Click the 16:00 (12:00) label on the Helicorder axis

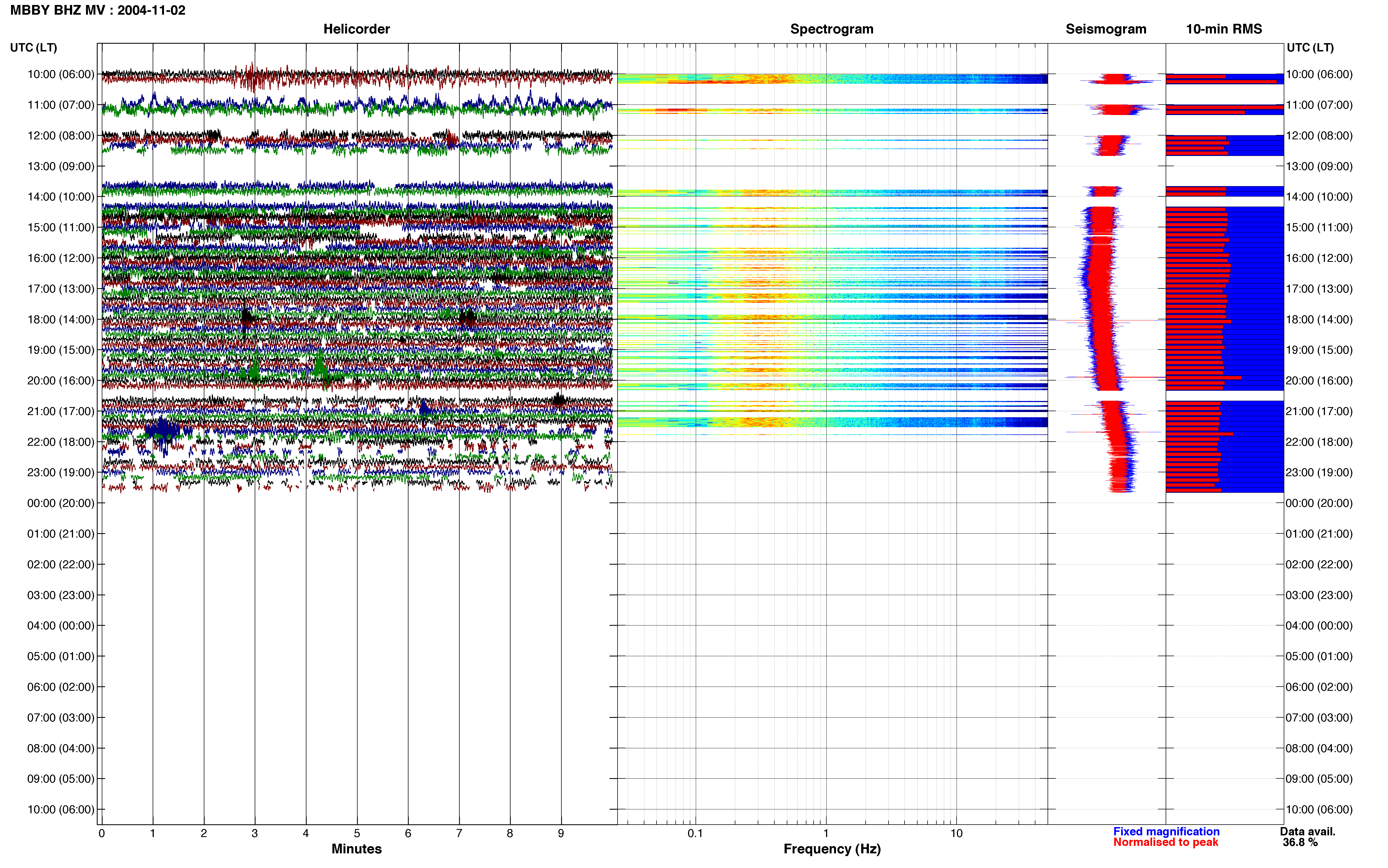coord(61,258)
